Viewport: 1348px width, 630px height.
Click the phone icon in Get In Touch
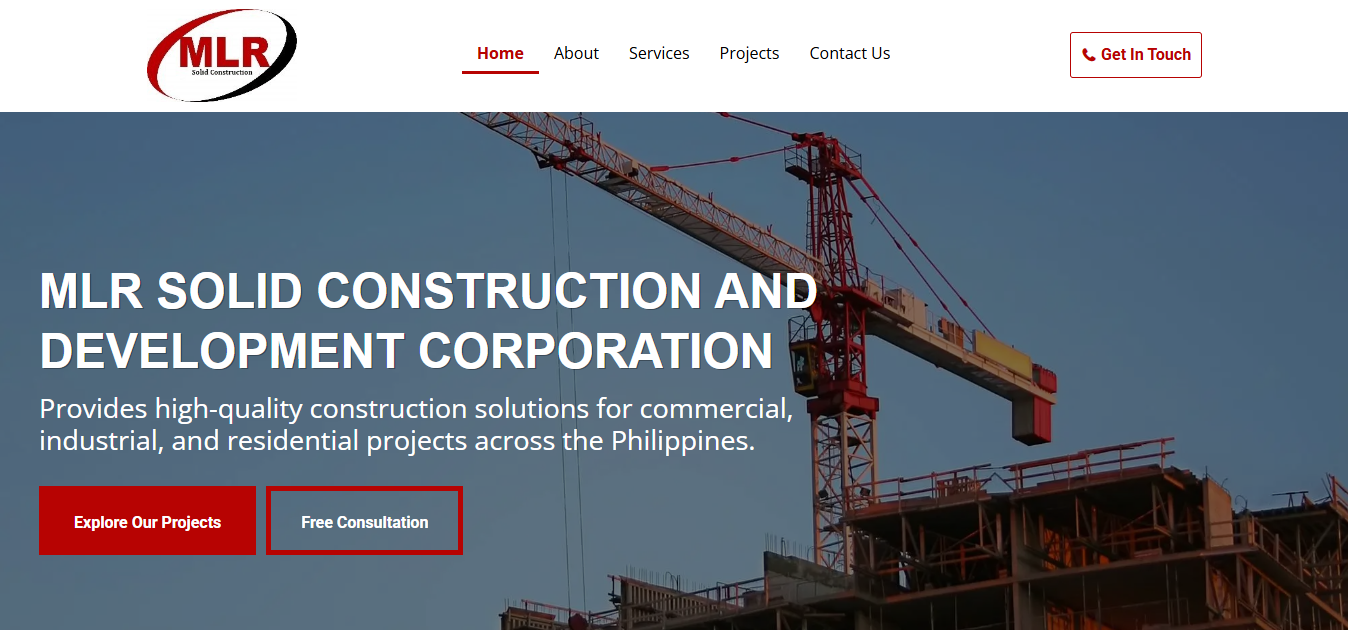click(1088, 56)
